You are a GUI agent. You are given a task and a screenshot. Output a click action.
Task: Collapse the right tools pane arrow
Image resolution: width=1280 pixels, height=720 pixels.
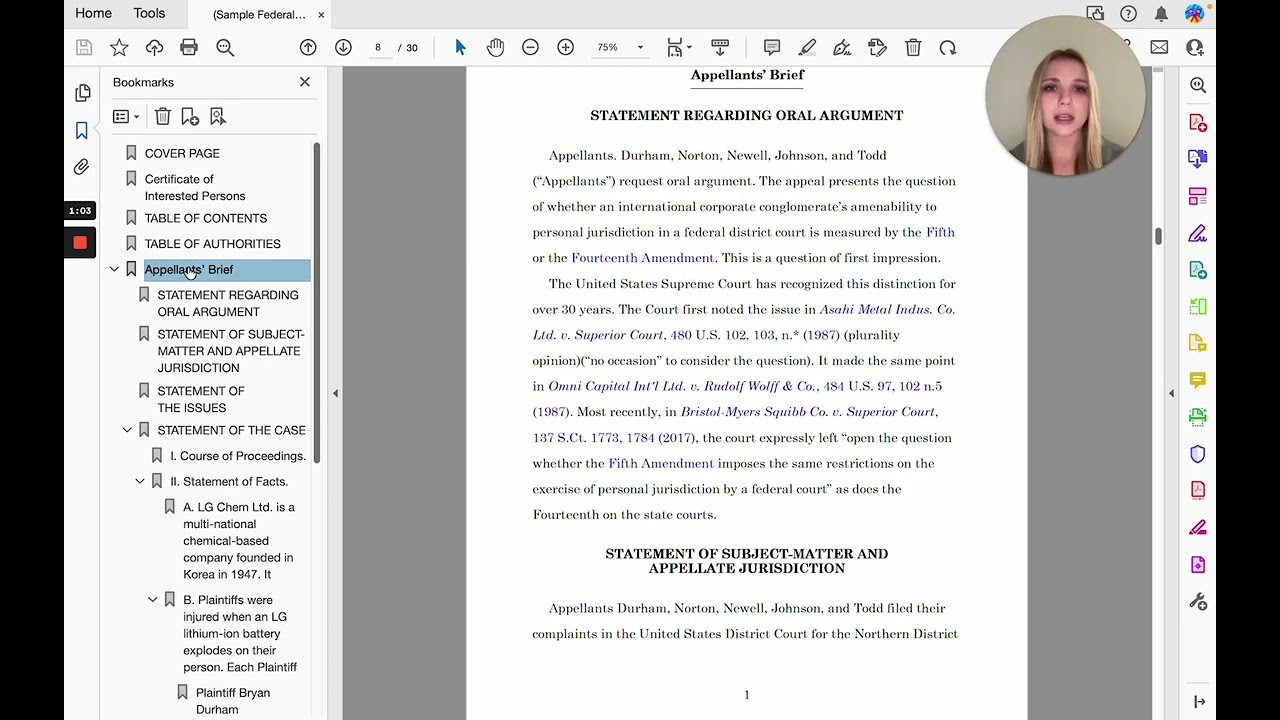click(x=1171, y=394)
